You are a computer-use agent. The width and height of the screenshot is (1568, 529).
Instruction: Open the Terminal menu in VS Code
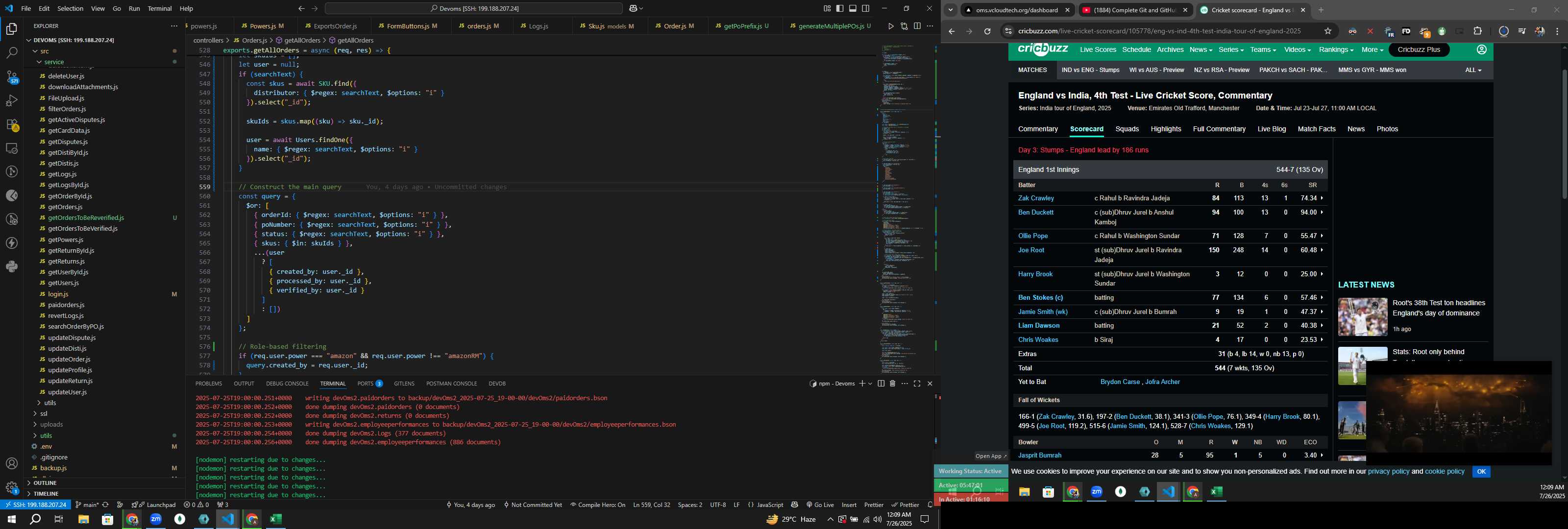pos(159,8)
